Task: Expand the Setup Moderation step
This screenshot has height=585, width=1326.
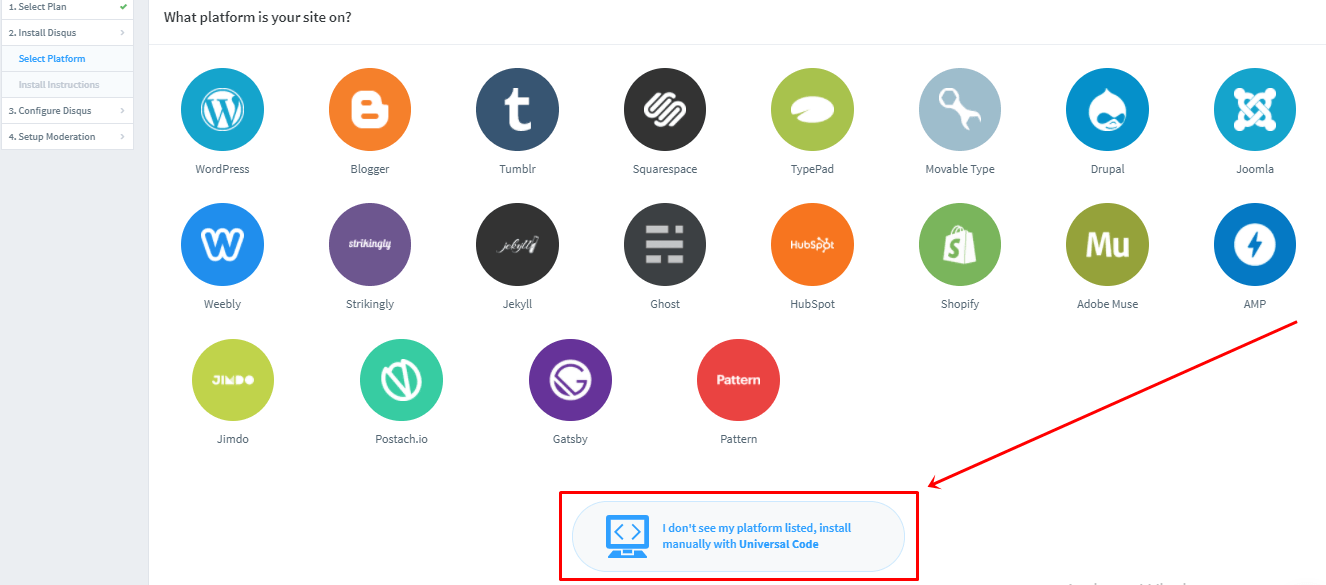Action: point(67,137)
